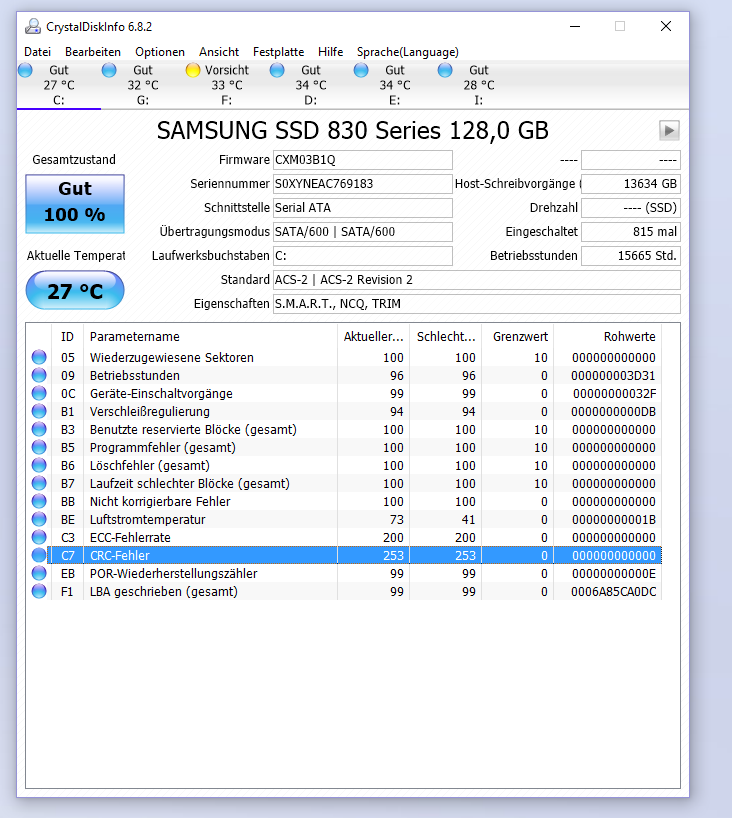
Task: Click the Eingeschaltet value 815 mal
Action: [x=631, y=232]
